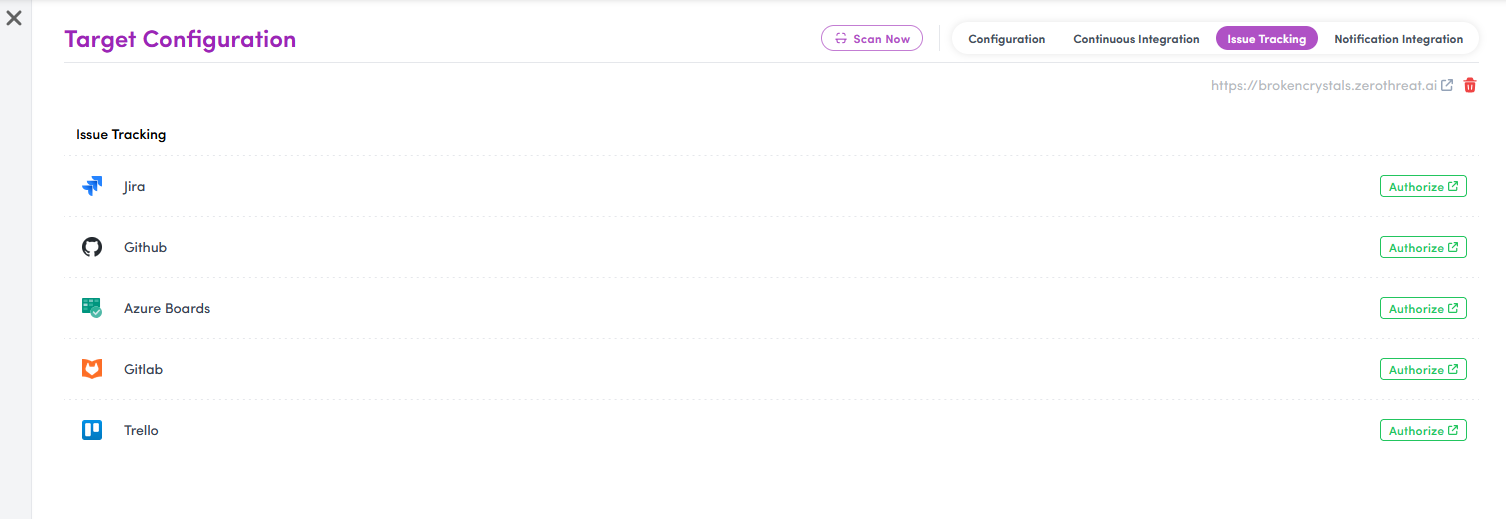Viewport: 1506px width, 519px height.
Task: Authorize the Azure Boards integration
Action: point(1422,309)
